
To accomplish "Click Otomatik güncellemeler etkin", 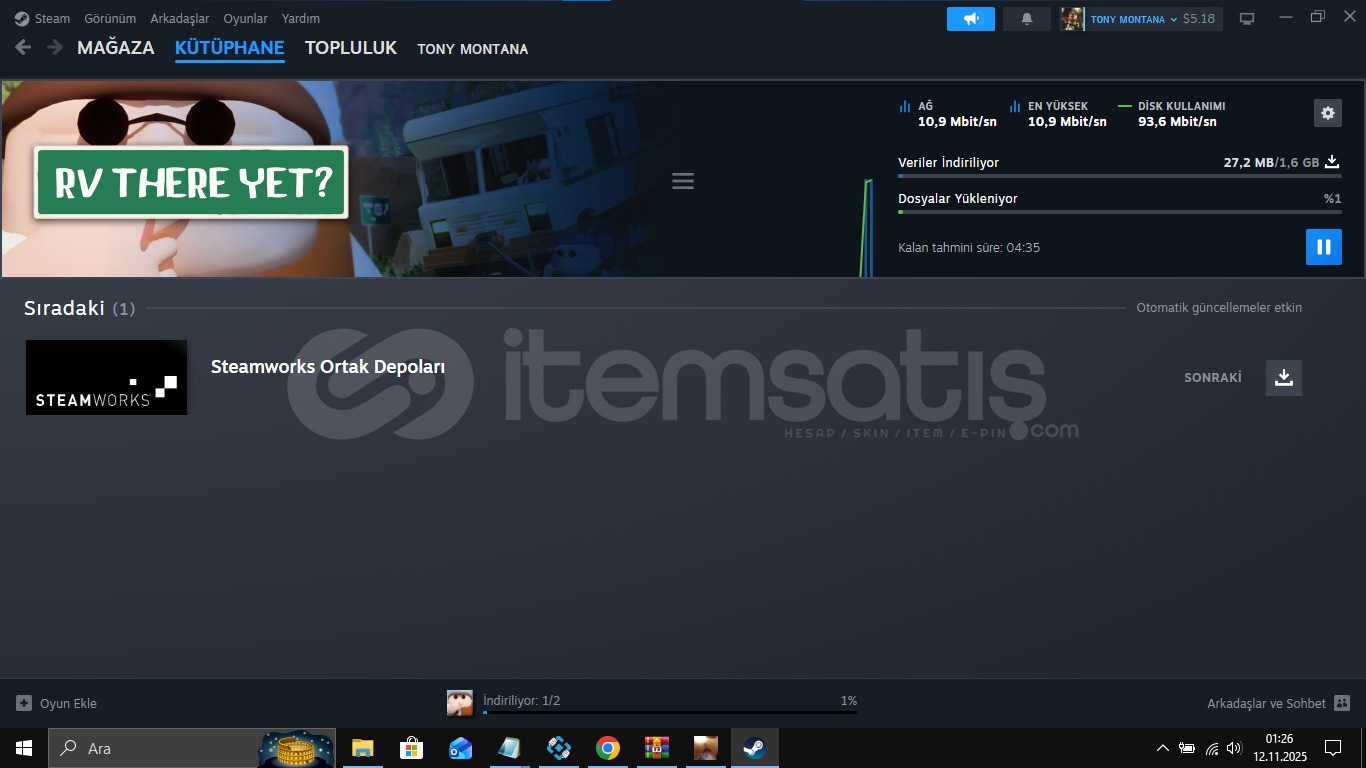I will click(1219, 308).
